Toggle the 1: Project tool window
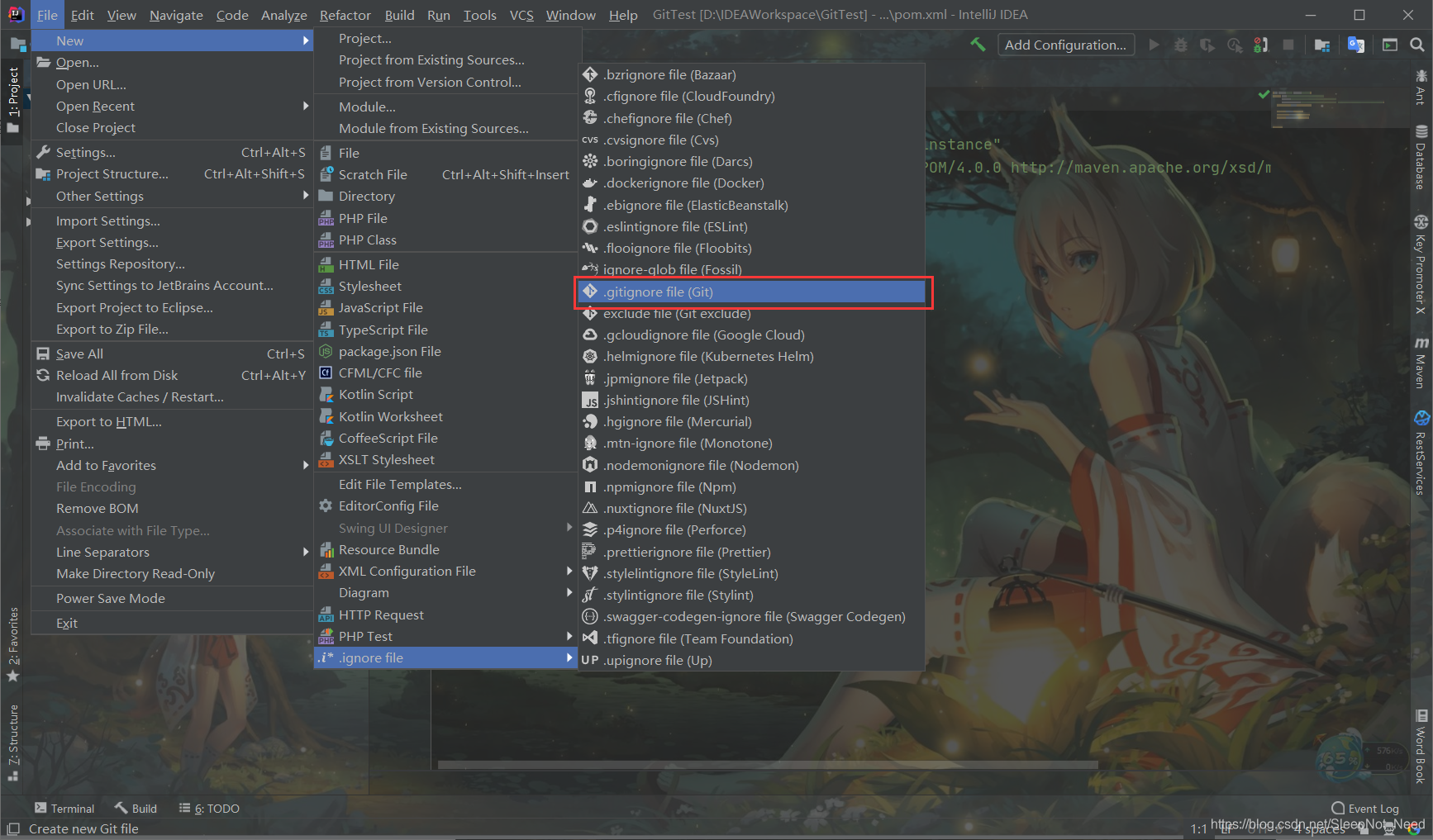The width and height of the screenshot is (1433, 840). (13, 100)
